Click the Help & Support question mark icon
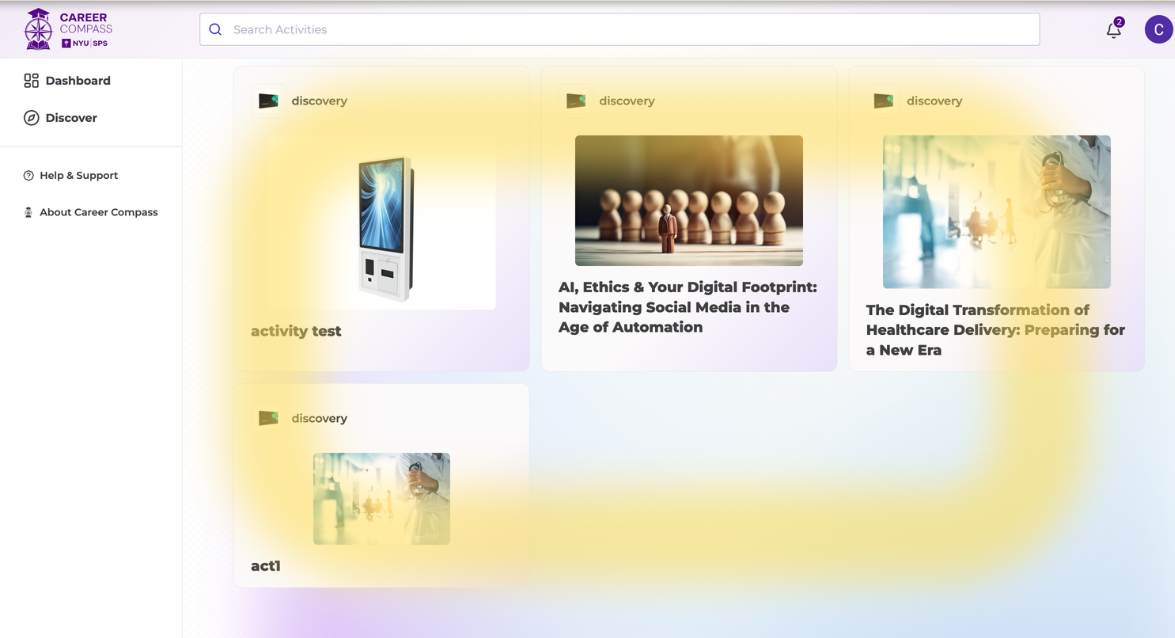The height and width of the screenshot is (638, 1175). click(x=28, y=175)
